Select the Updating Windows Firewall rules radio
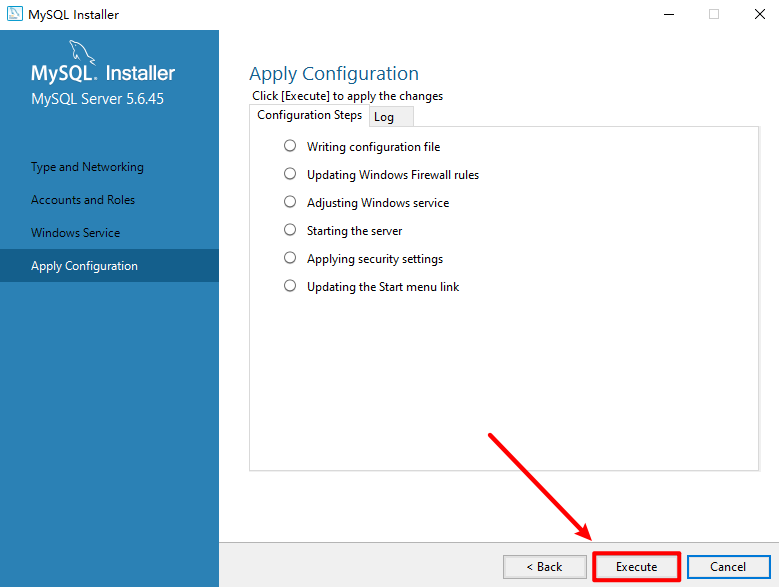Viewport: 779px width, 587px height. (x=290, y=174)
